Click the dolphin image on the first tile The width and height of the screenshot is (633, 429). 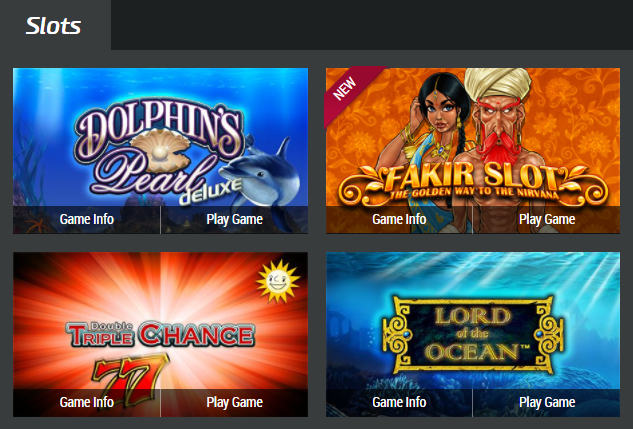point(262,176)
